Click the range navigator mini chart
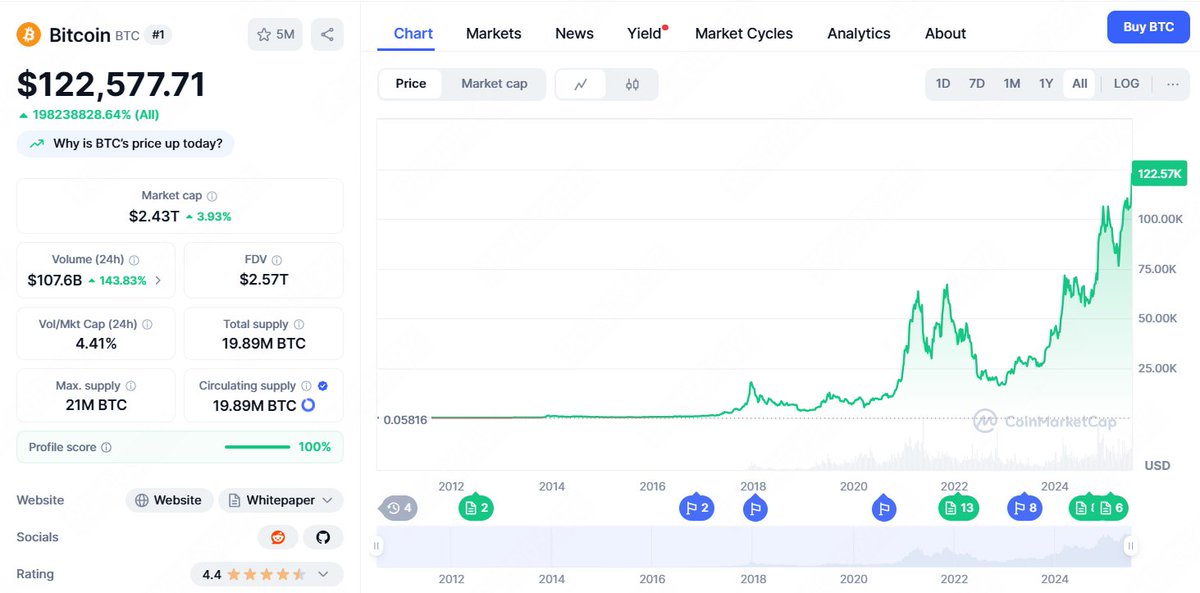The image size is (1200, 593). (754, 546)
